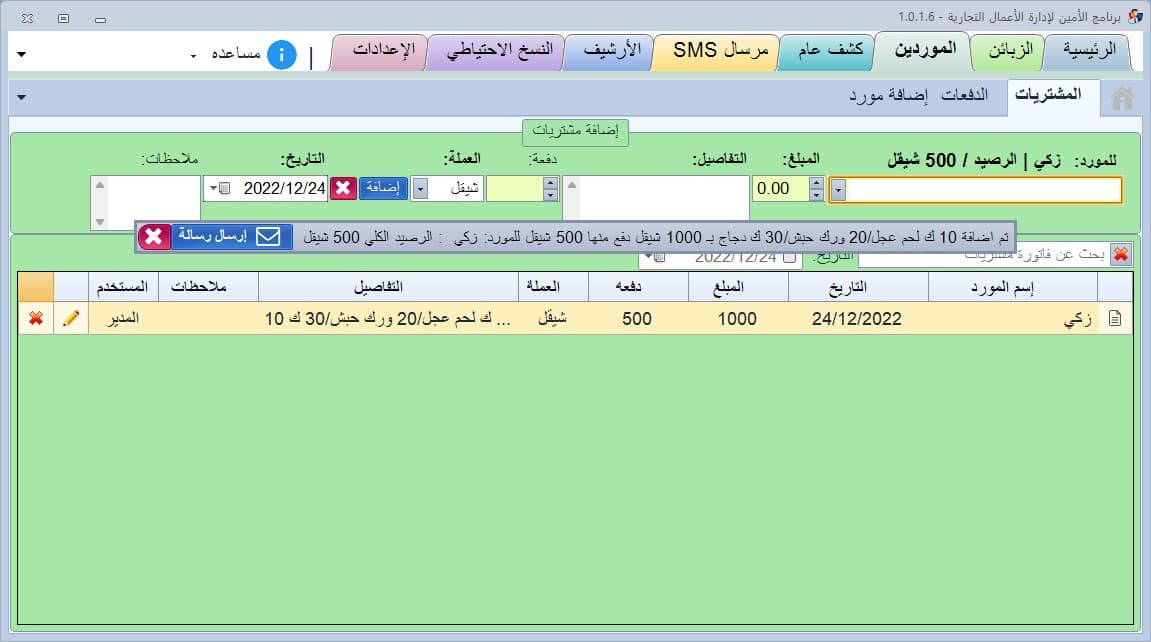1151x642 pixels.
Task: Expand the supplier name combo box arrow
Action: click(838, 190)
